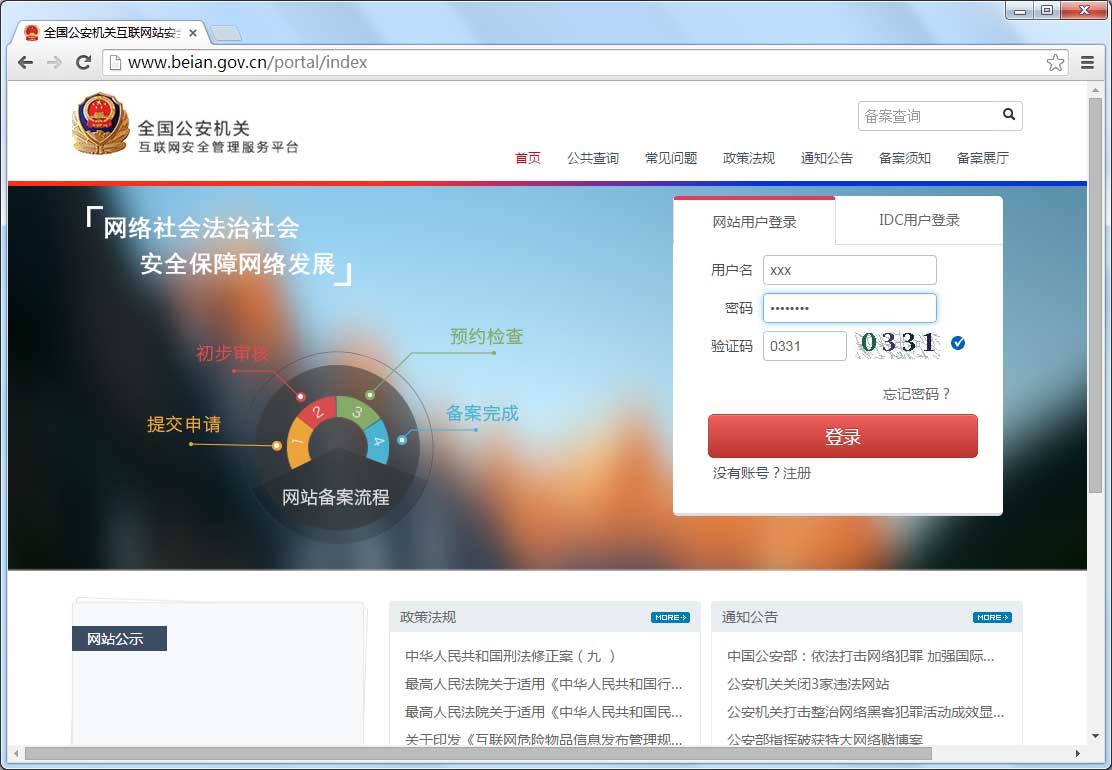The height and width of the screenshot is (770, 1112).
Task: Click the 网站备案流程 process diagram
Action: pos(338,447)
